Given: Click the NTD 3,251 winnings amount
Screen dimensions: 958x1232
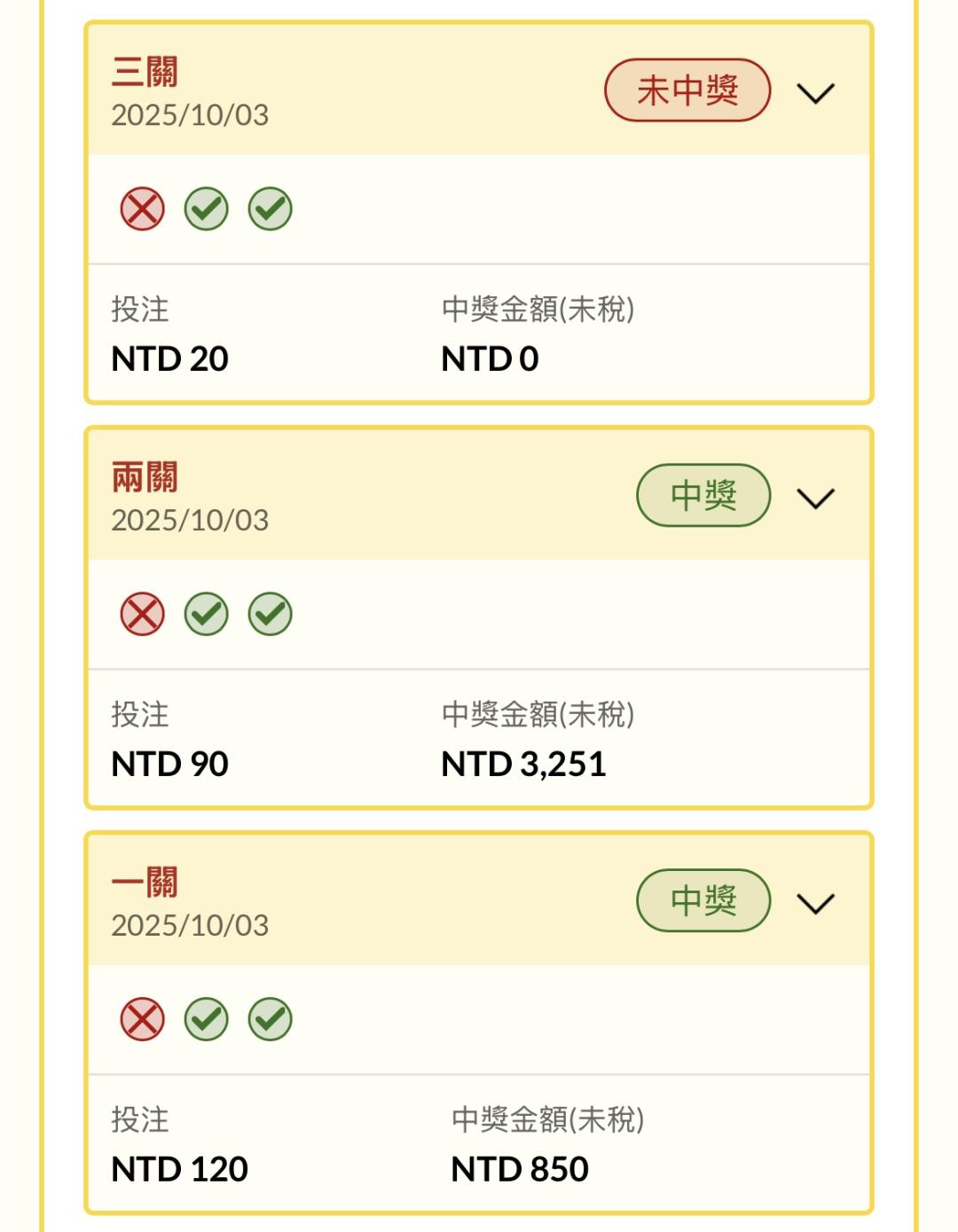Looking at the screenshot, I should [523, 764].
